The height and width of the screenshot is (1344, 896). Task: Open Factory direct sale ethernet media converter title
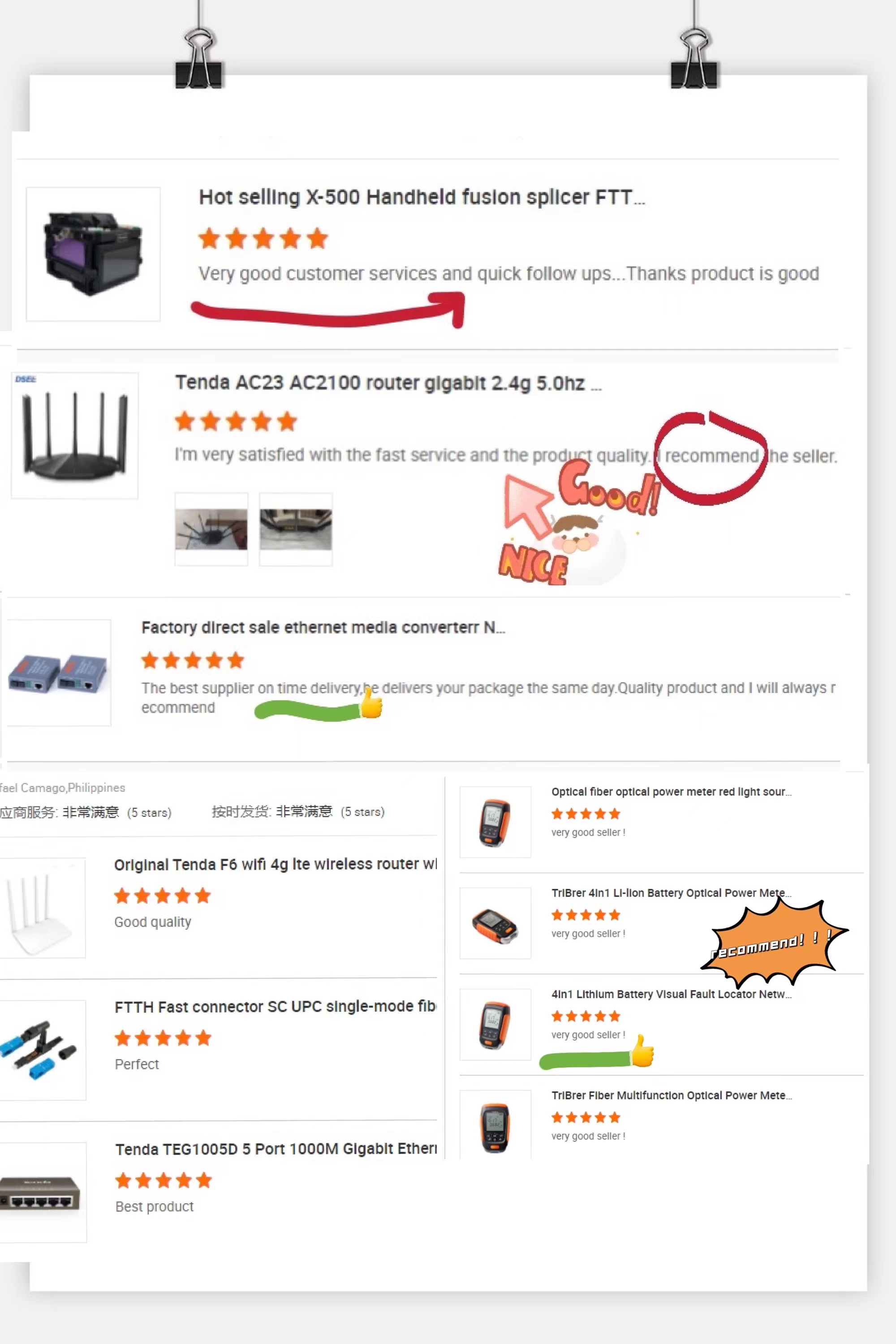tap(323, 628)
